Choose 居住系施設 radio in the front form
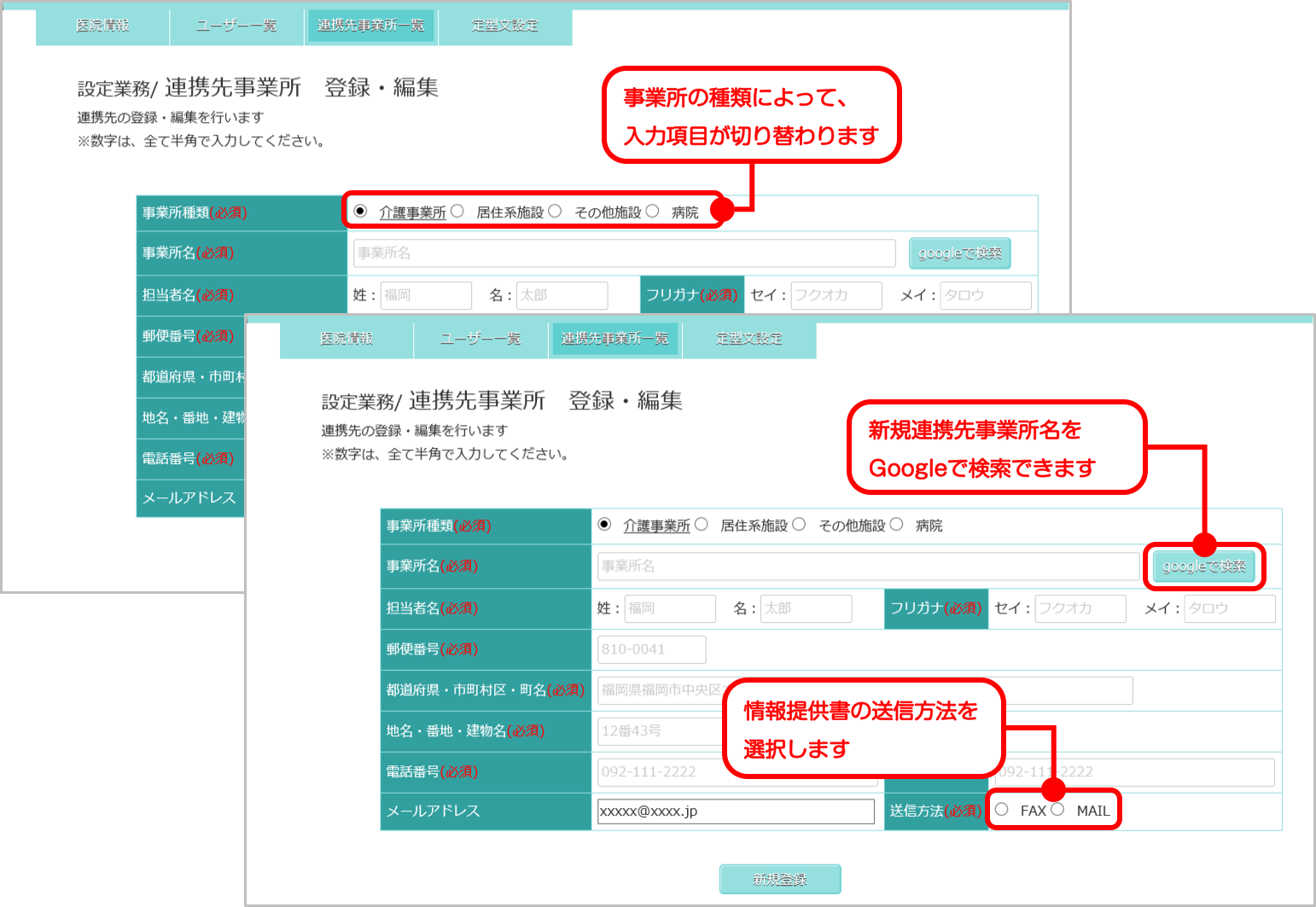 click(702, 525)
